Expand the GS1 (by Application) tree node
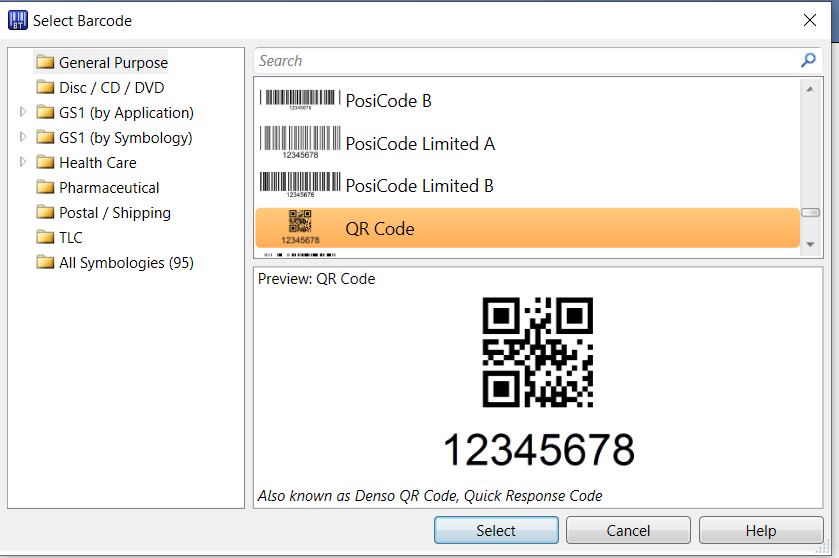Screen dimensions: 839x558 tap(22, 112)
